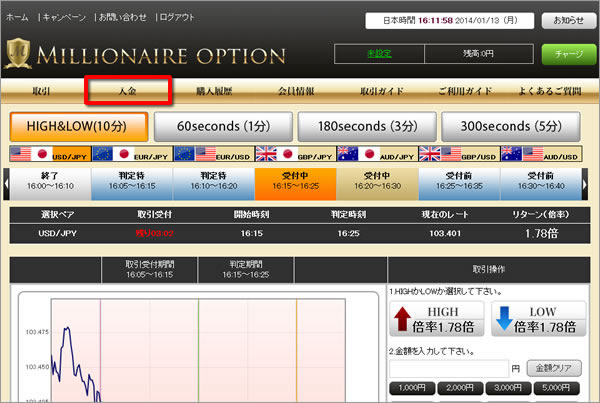Switch to 180seconds (3分) tab
Screen dimensions: 600x403
[x=367, y=127]
